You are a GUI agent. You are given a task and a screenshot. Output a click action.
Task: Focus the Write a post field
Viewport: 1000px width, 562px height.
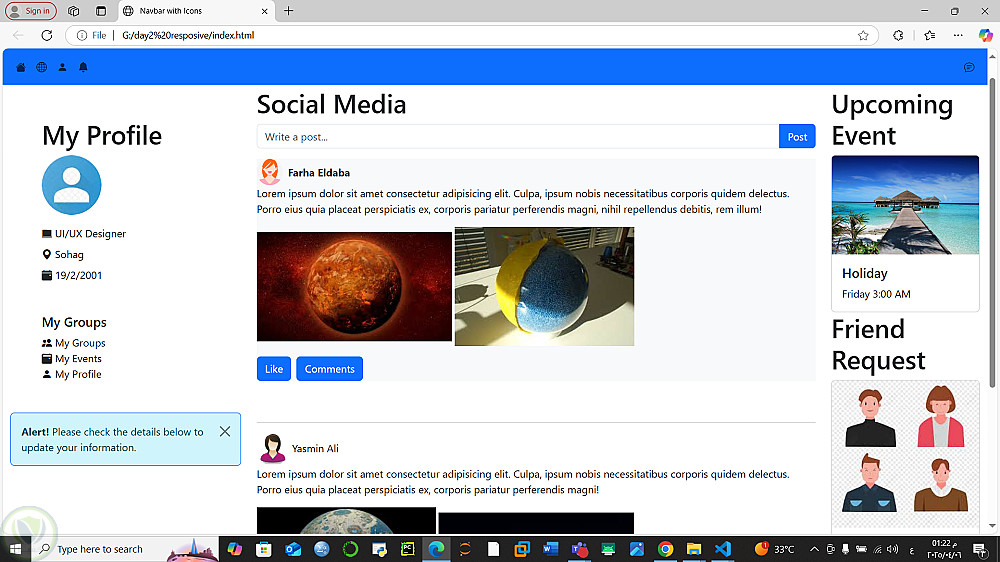click(x=518, y=137)
